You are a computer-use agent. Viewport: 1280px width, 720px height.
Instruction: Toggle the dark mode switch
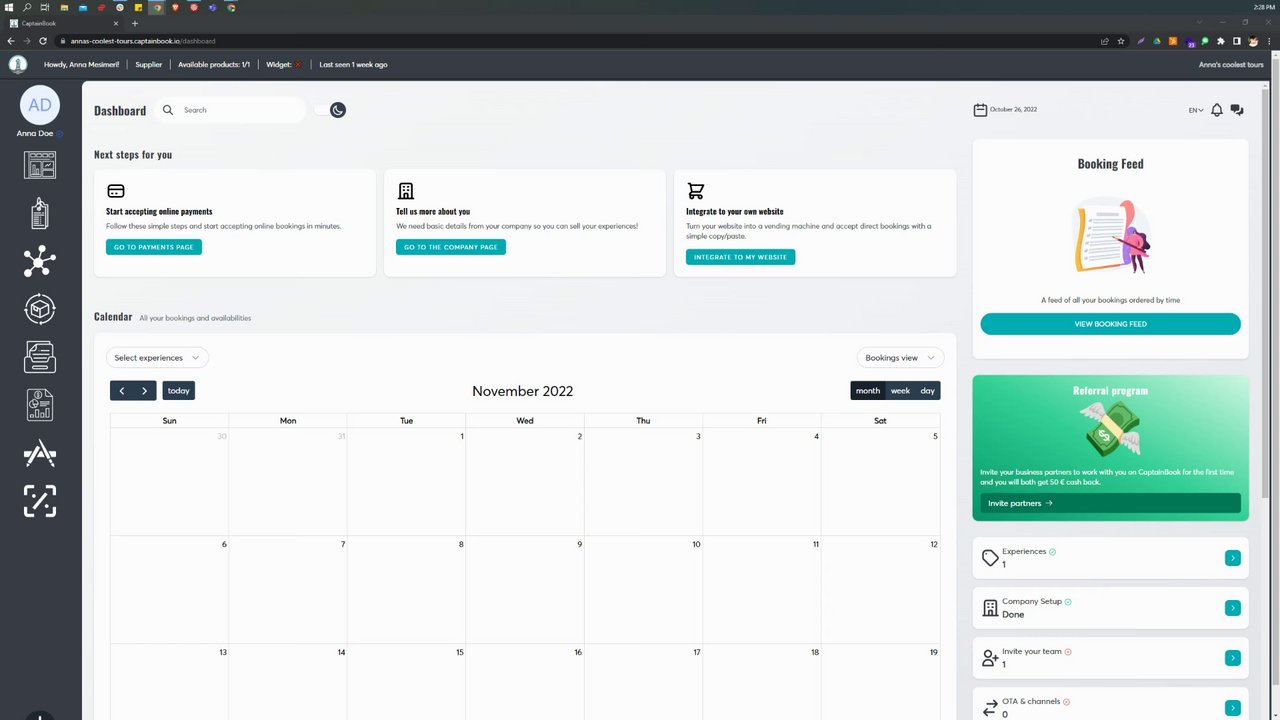pyautogui.click(x=330, y=110)
